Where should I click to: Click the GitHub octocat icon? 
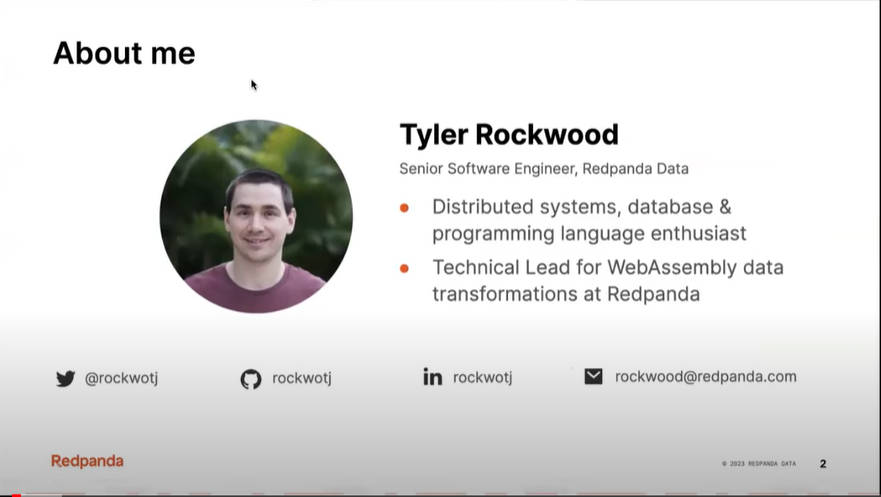click(251, 379)
